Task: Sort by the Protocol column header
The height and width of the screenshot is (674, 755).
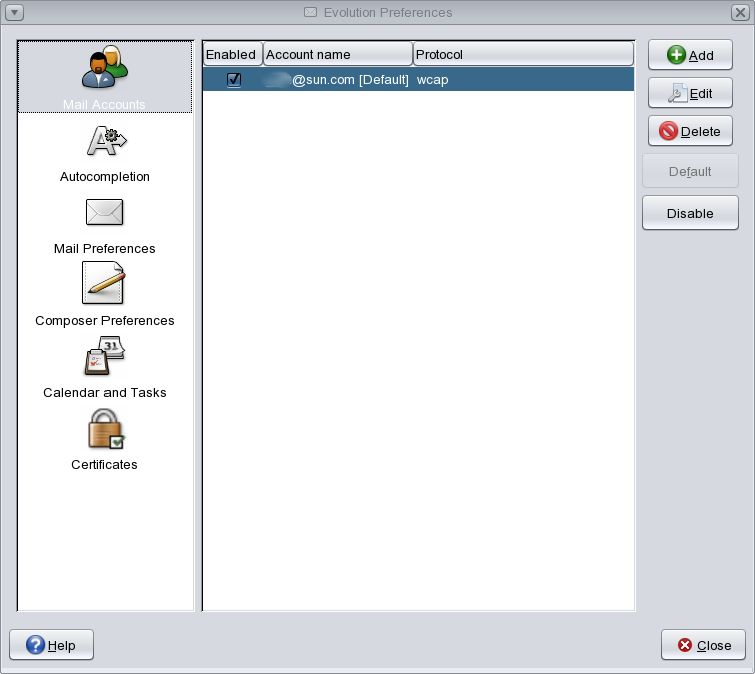Action: [x=523, y=54]
